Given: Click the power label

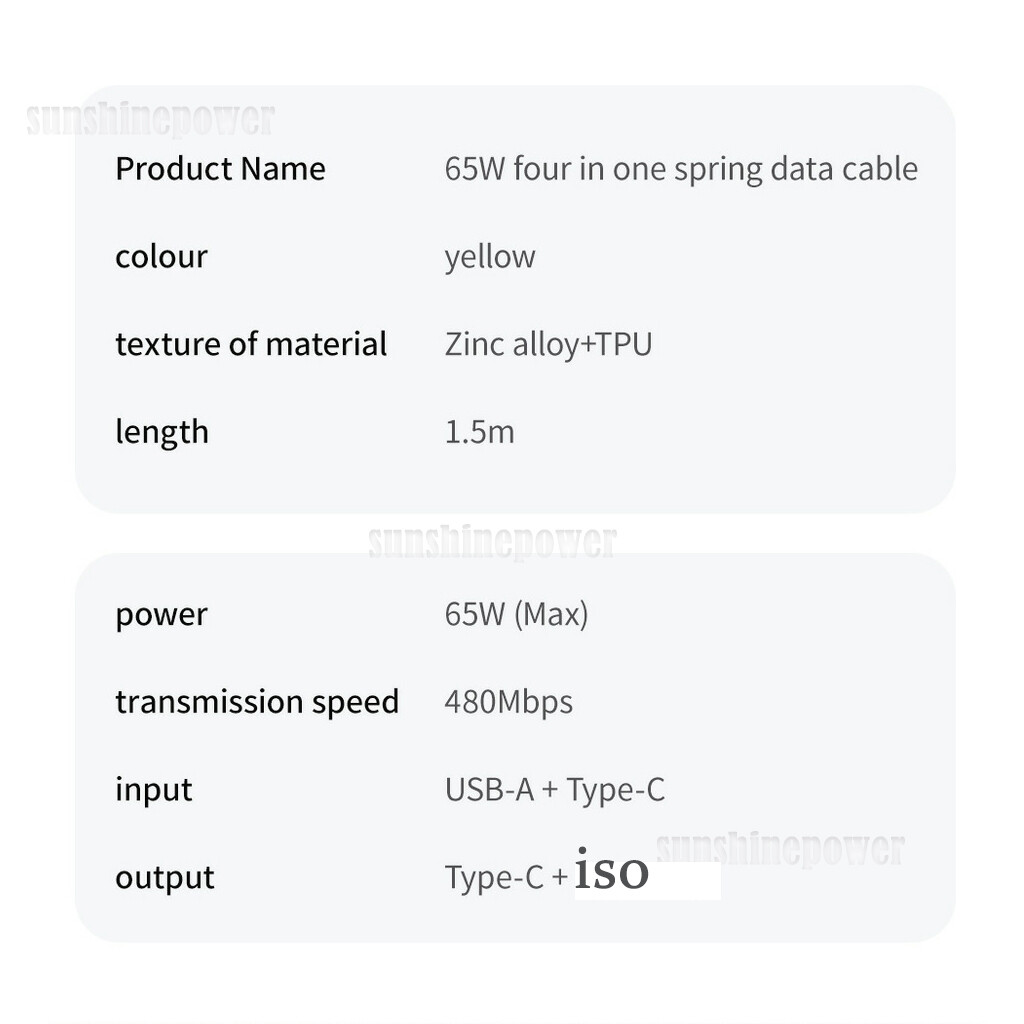Looking at the screenshot, I should (x=161, y=615).
